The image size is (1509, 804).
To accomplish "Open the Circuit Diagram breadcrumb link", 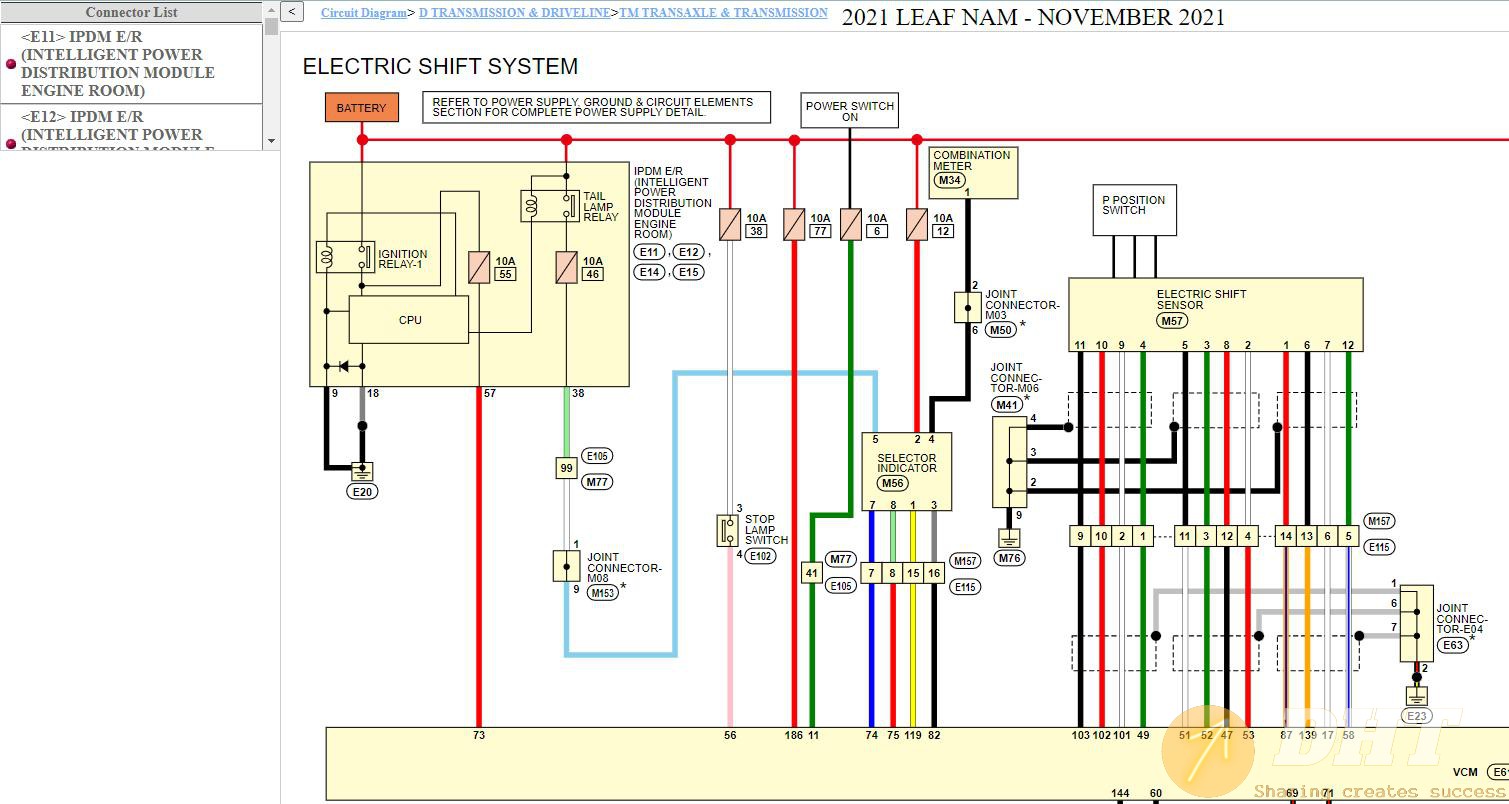I will tap(364, 13).
